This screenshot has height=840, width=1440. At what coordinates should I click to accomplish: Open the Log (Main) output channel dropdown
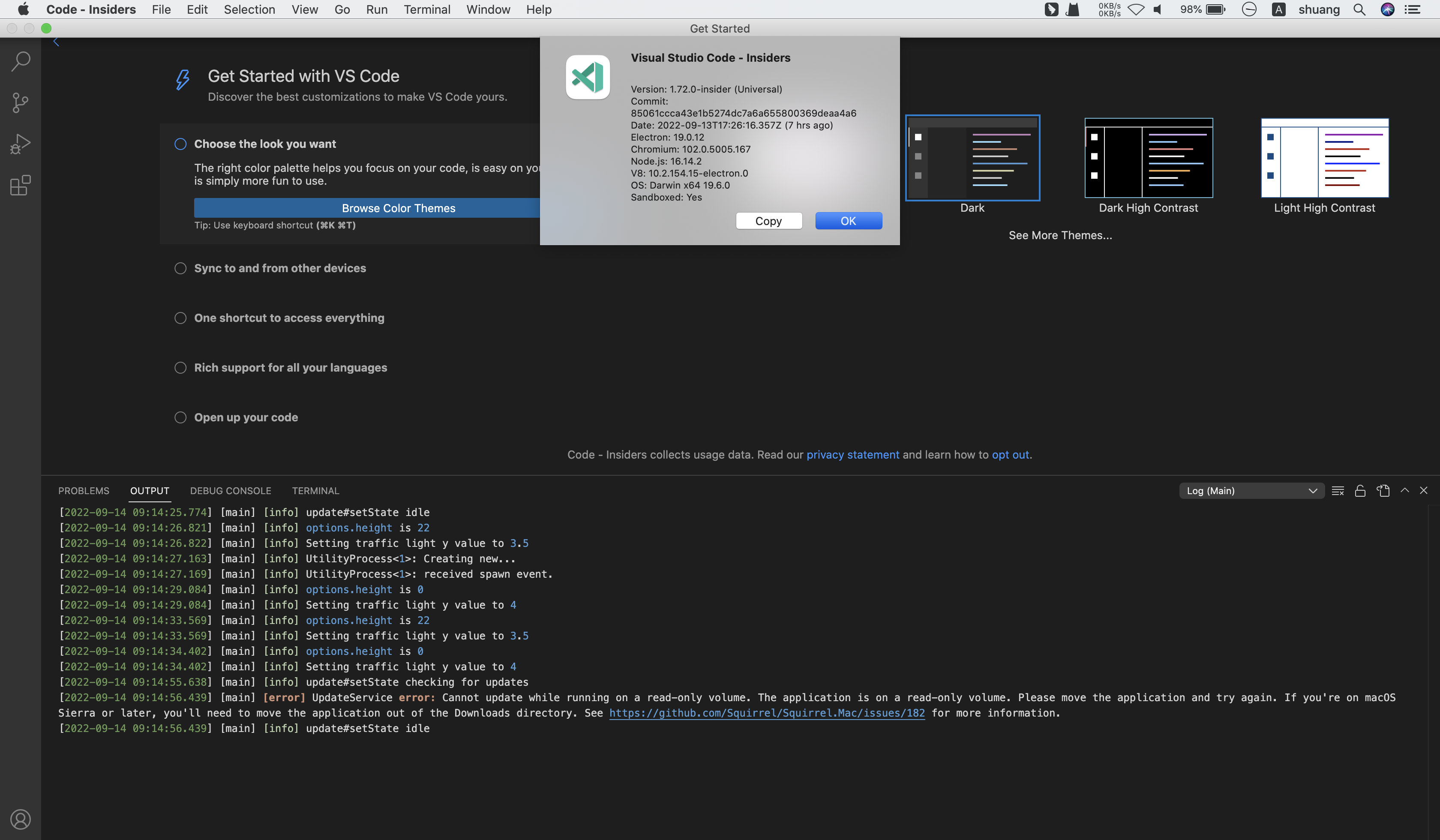click(1251, 490)
